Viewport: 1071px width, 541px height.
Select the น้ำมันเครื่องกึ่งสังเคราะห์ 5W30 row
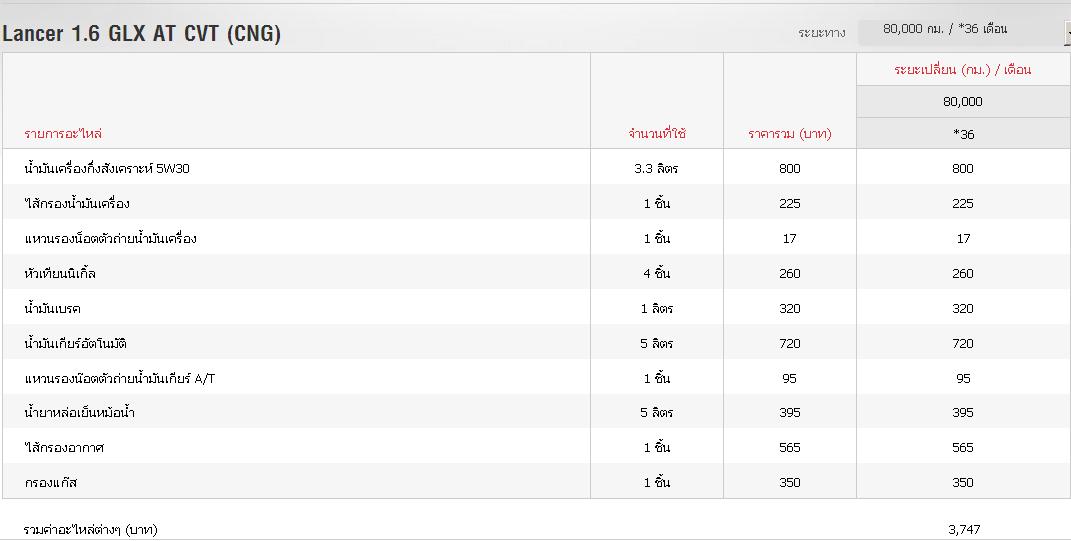click(107, 169)
